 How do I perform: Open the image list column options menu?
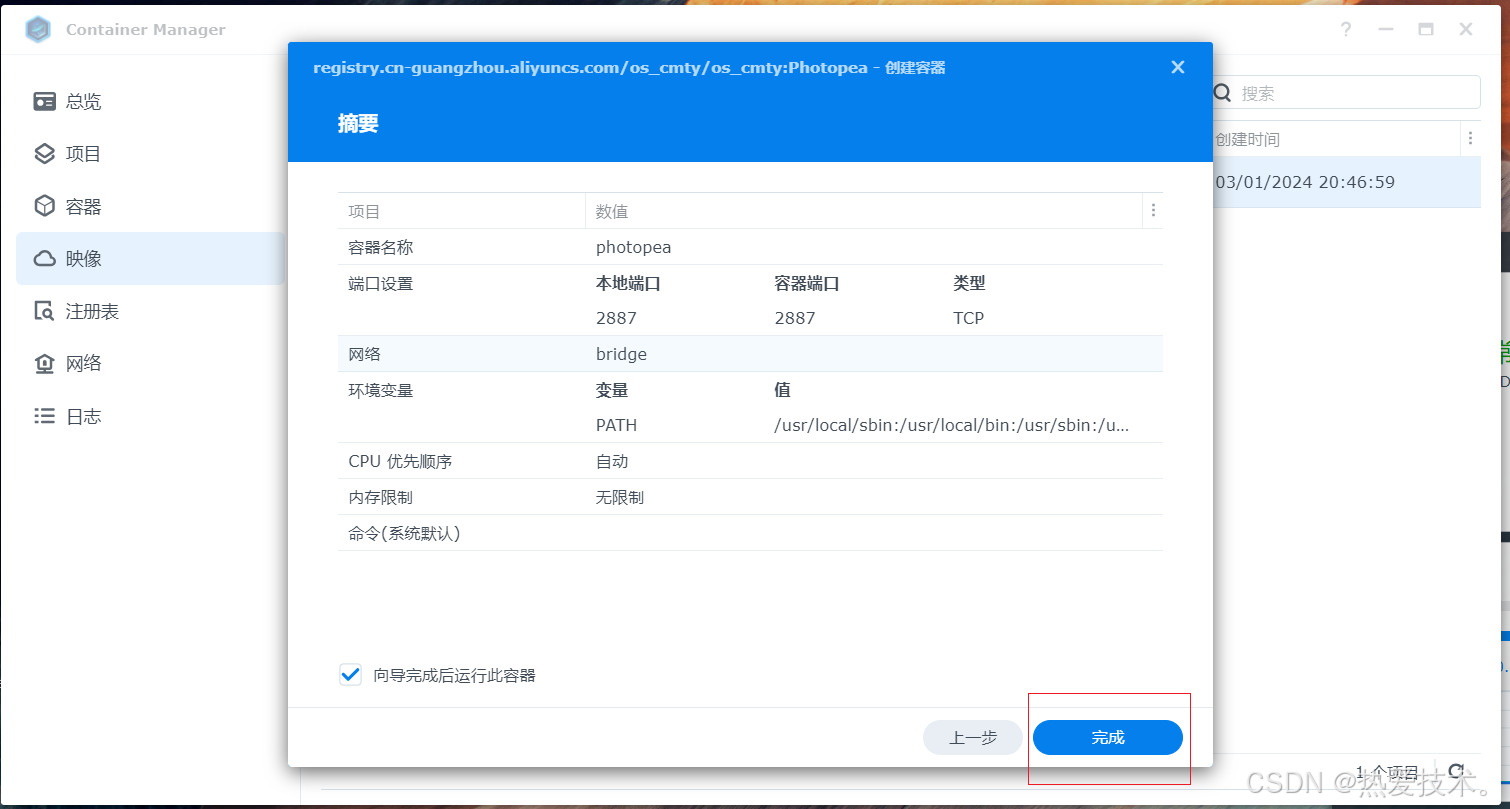pos(1469,138)
